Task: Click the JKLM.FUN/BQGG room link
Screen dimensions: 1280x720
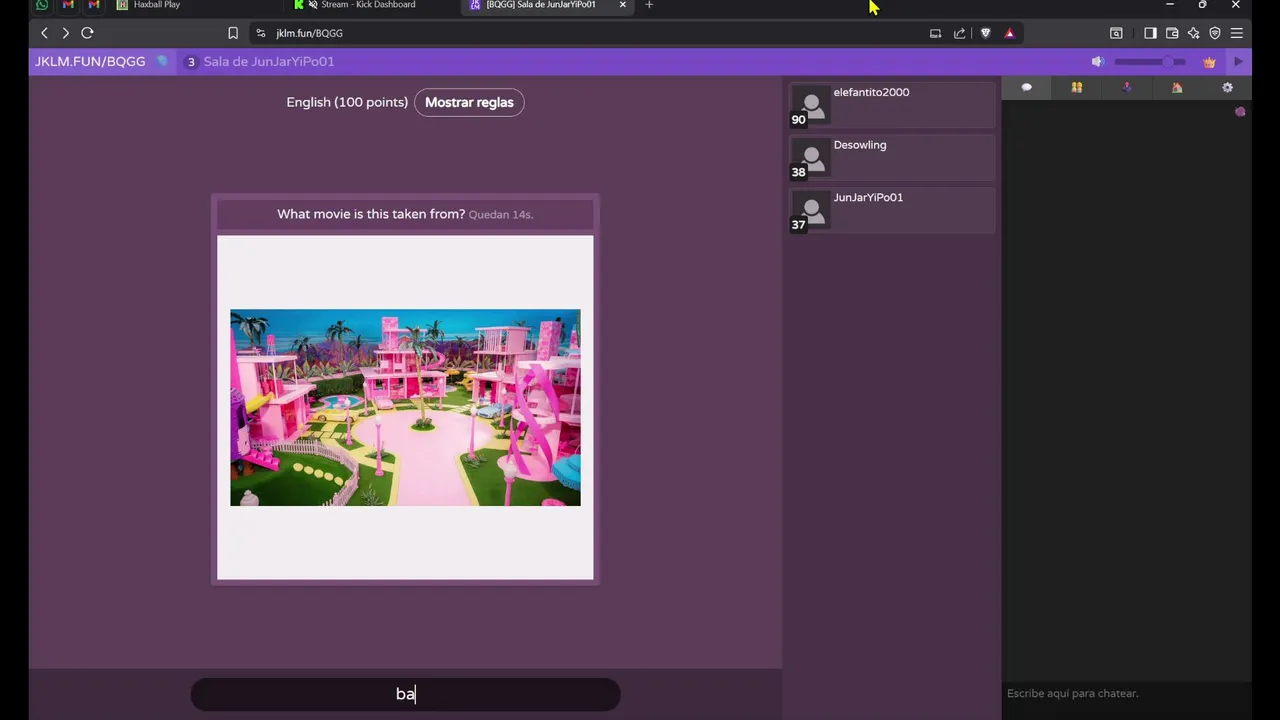Action: [x=90, y=62]
